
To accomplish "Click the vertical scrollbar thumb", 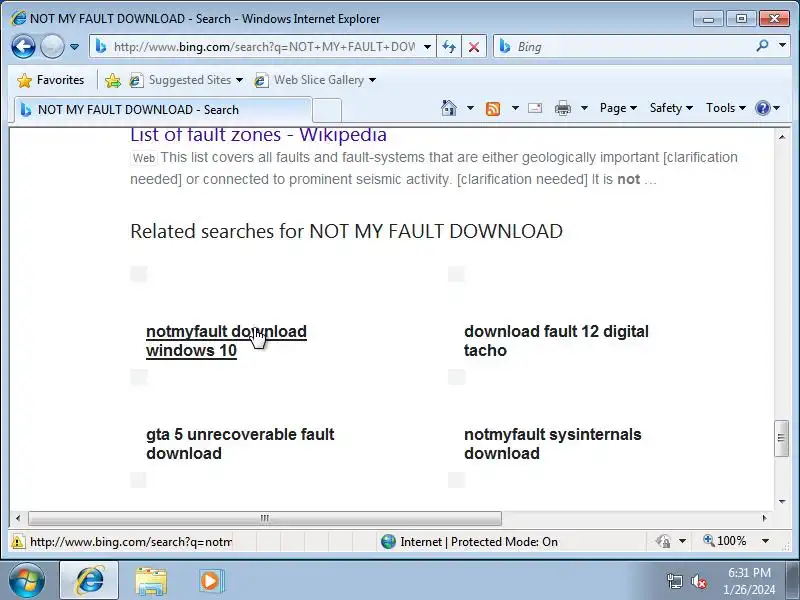I will 782,439.
